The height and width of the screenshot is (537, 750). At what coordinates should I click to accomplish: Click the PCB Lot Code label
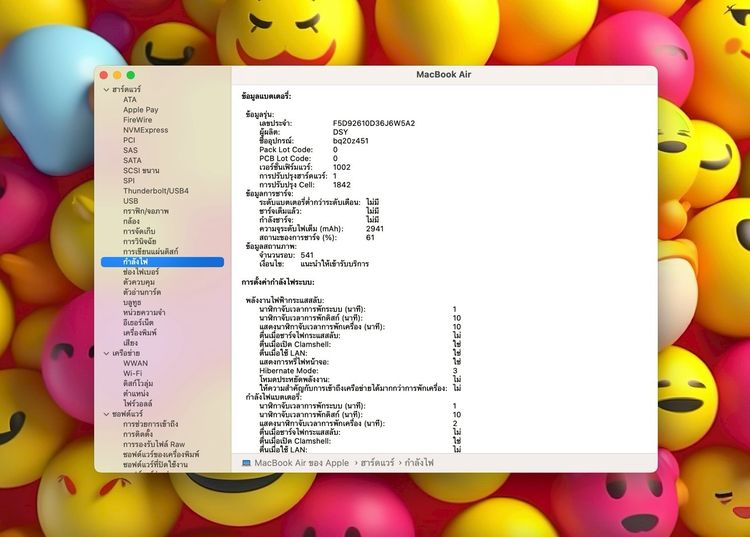point(285,158)
